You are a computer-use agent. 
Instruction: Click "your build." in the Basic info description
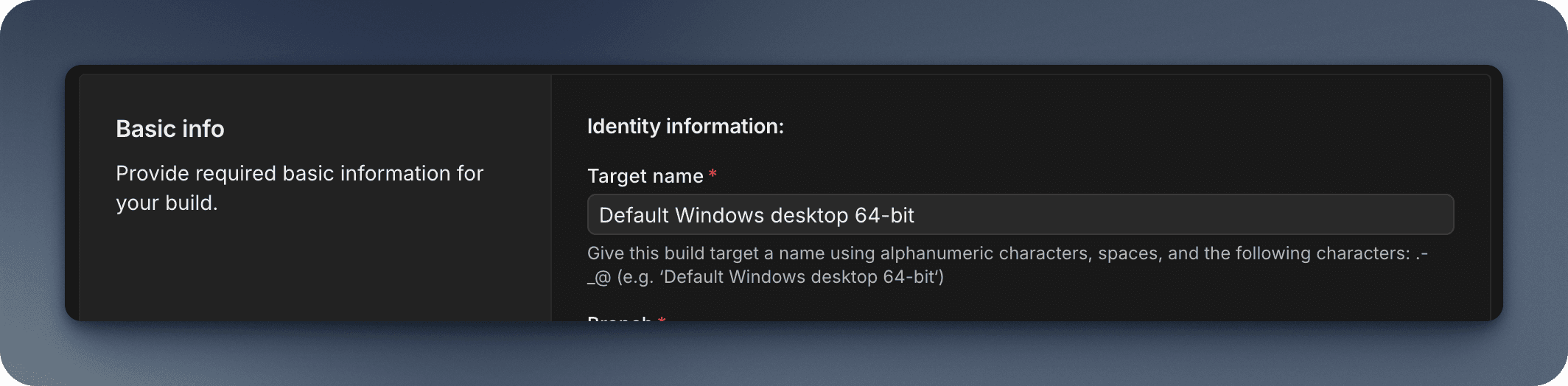tap(167, 203)
